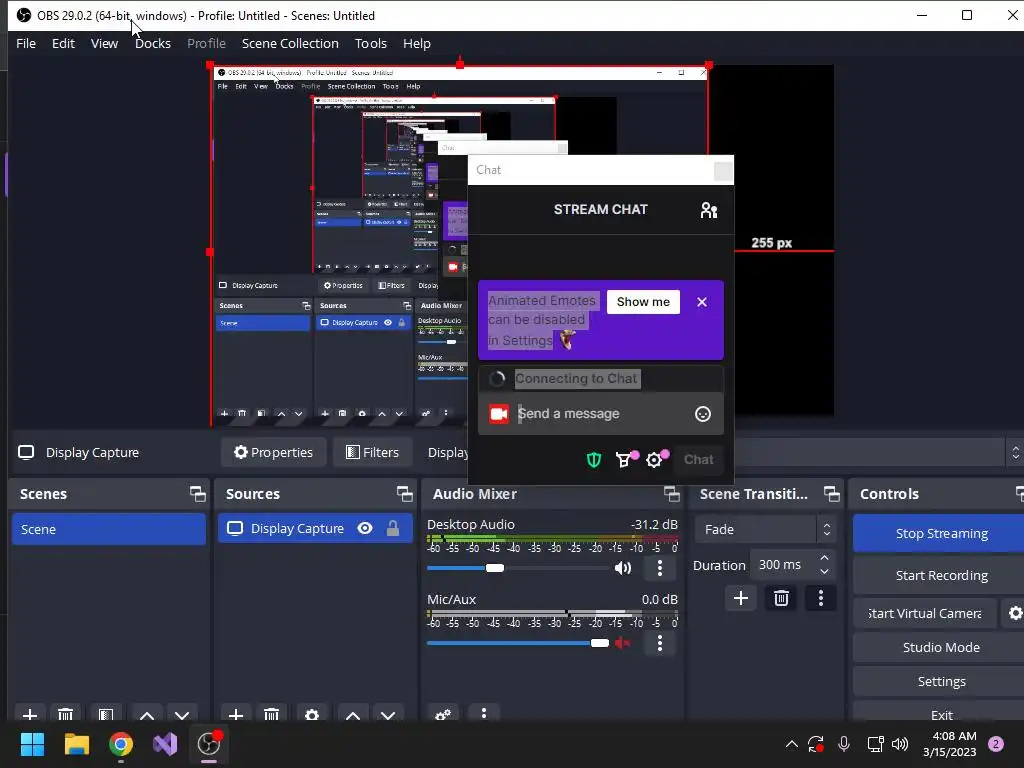1024x768 pixels.
Task: Toggle lock on Display Capture source
Action: 392,528
